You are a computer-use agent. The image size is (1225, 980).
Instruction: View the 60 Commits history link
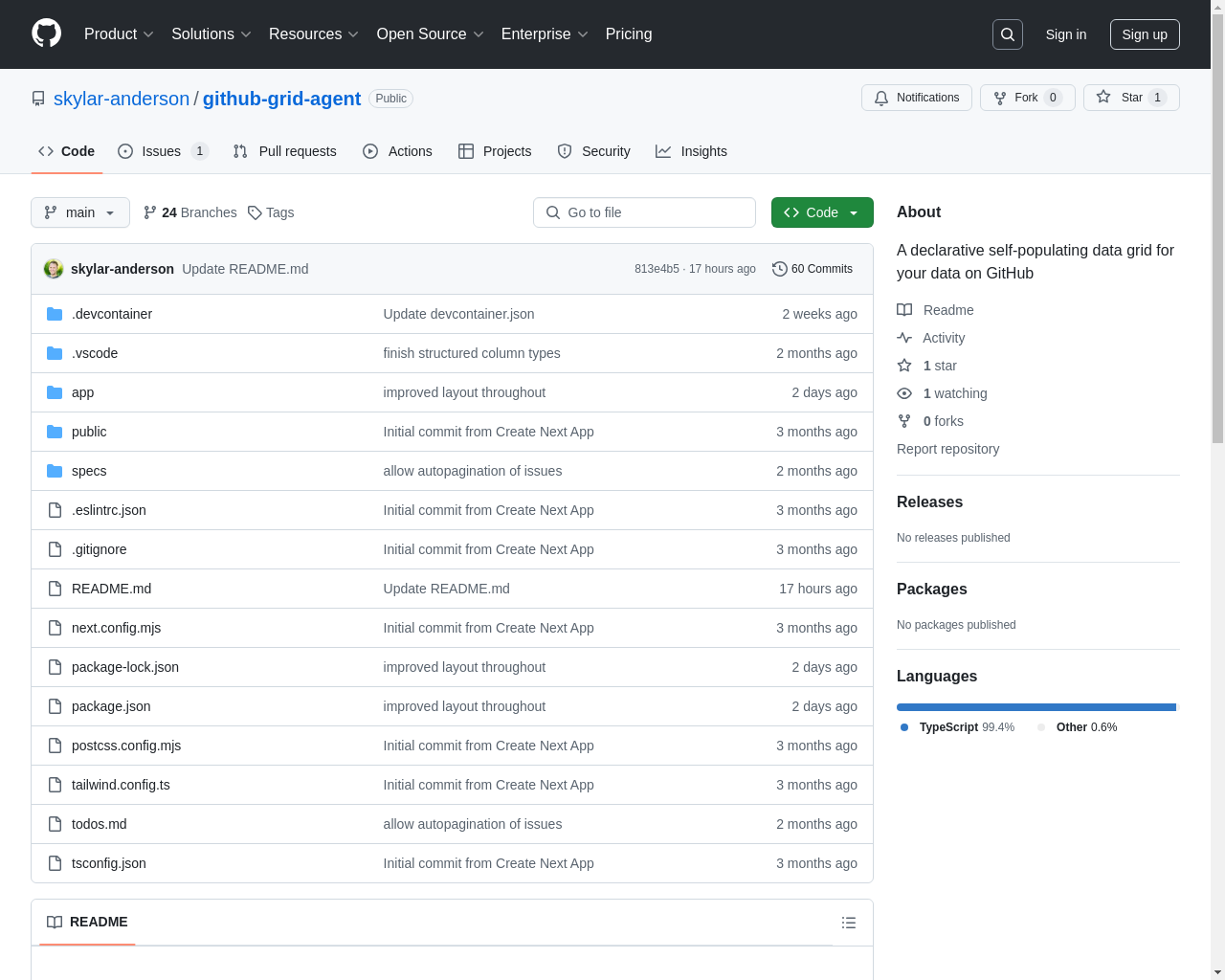click(813, 269)
